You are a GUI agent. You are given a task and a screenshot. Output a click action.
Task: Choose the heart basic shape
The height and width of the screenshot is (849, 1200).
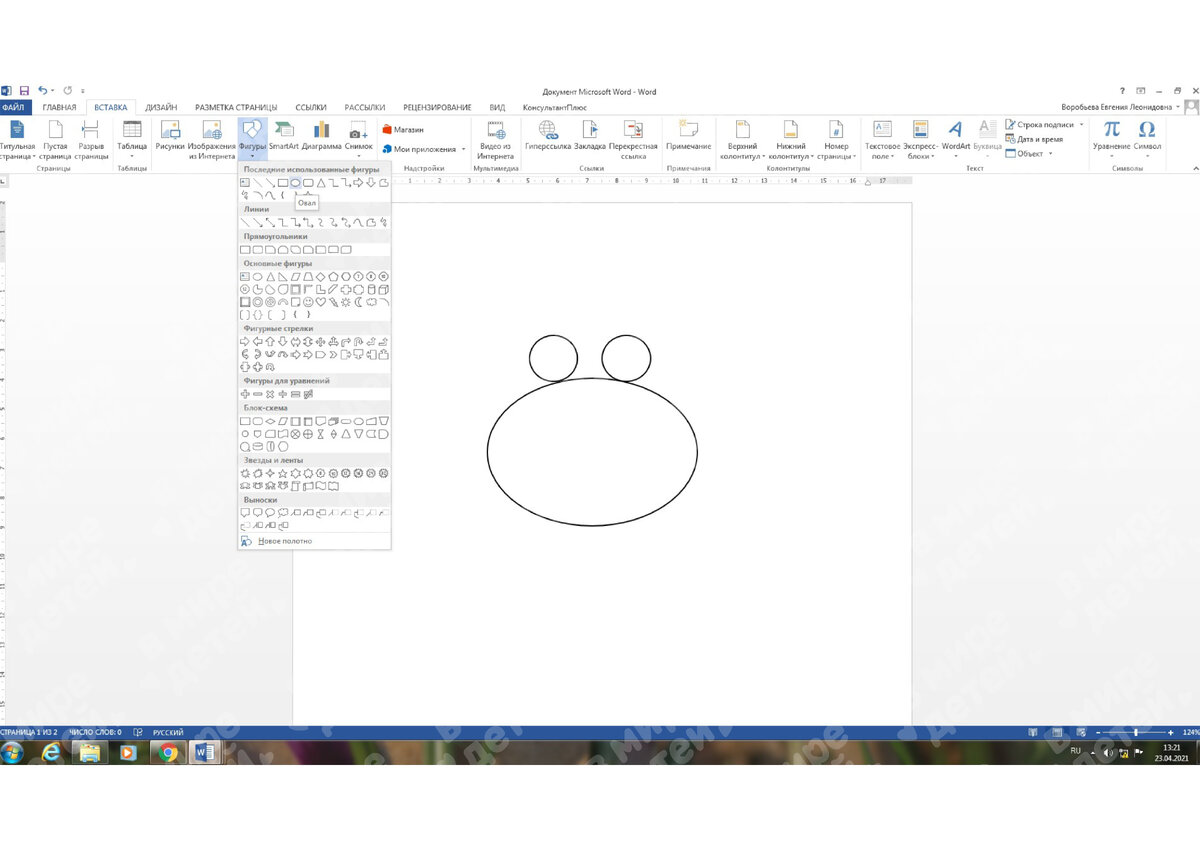(x=320, y=301)
